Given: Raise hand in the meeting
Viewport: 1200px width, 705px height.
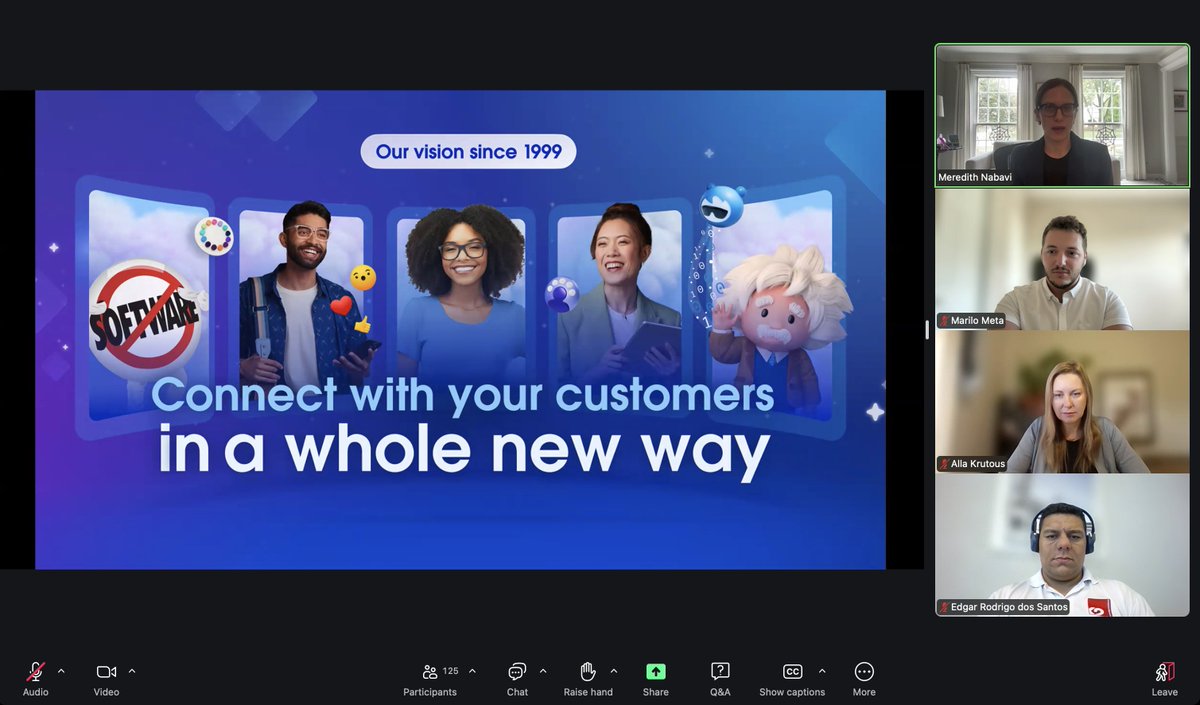Looking at the screenshot, I should coord(588,678).
